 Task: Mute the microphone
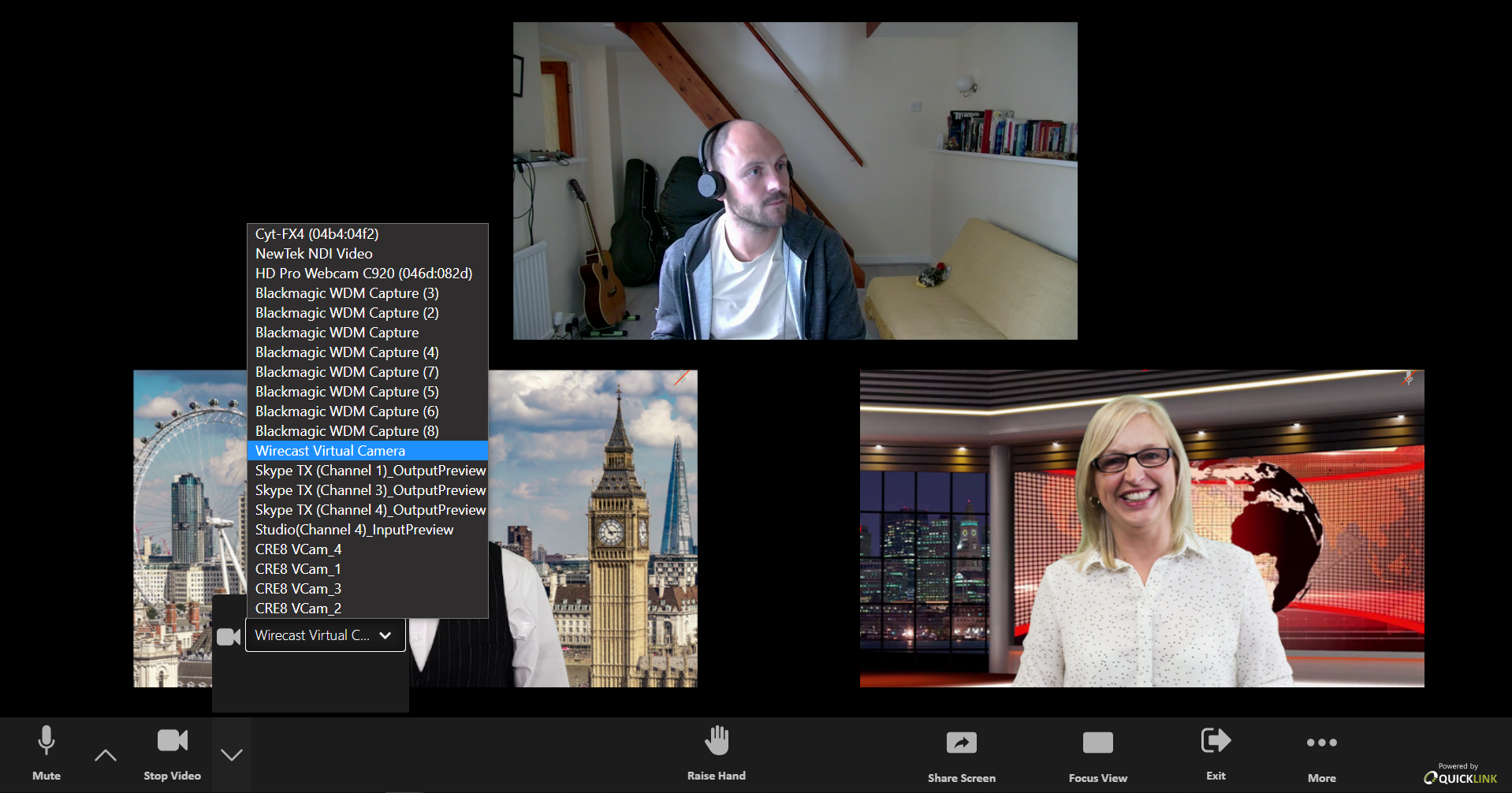click(47, 753)
